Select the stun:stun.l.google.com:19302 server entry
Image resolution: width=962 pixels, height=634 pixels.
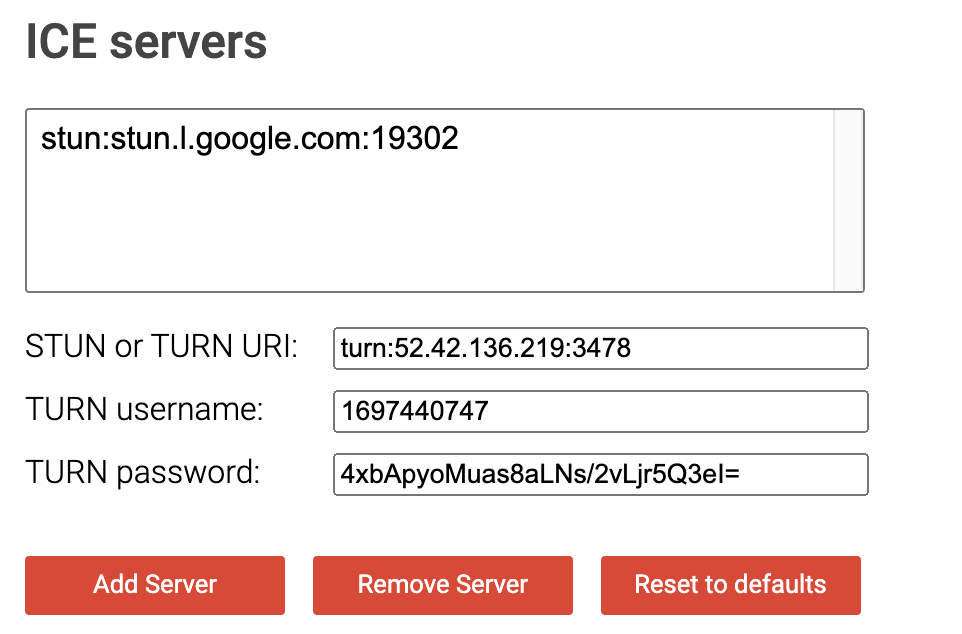click(x=250, y=138)
